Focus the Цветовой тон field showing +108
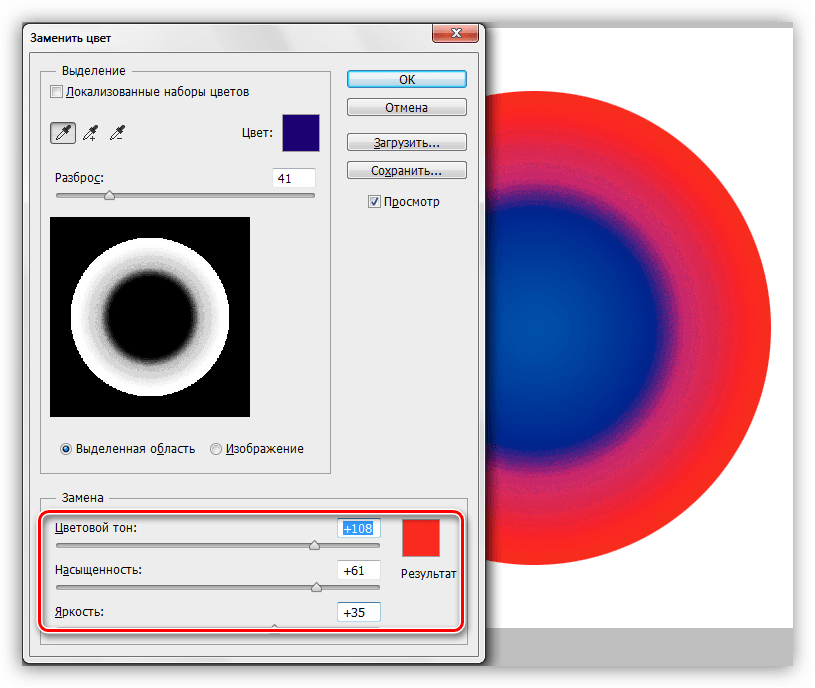Image resolution: width=815 pixels, height=688 pixels. tap(359, 528)
